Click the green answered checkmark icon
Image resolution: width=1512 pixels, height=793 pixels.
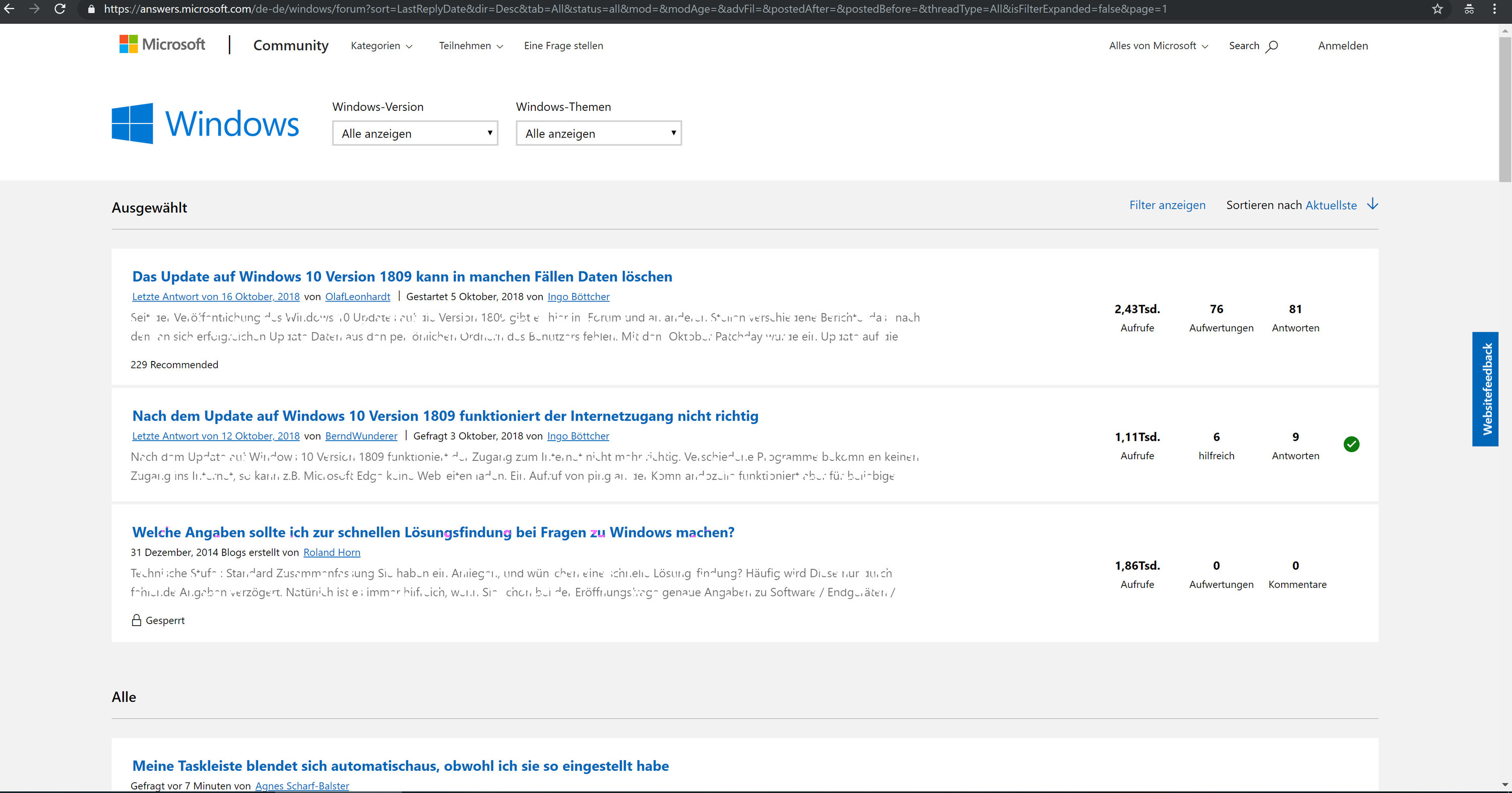point(1351,444)
